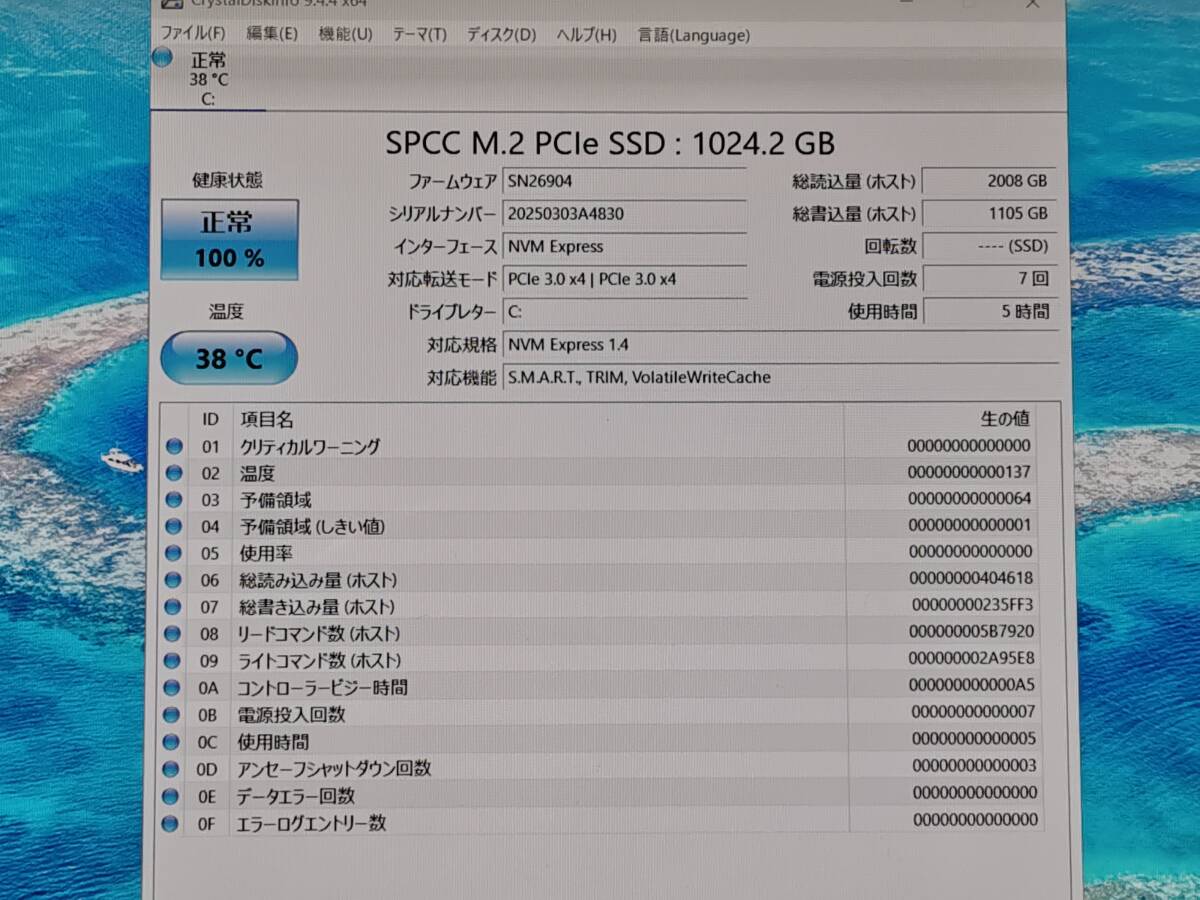Select the status indicator beside クリティカルワーニング

[173, 446]
